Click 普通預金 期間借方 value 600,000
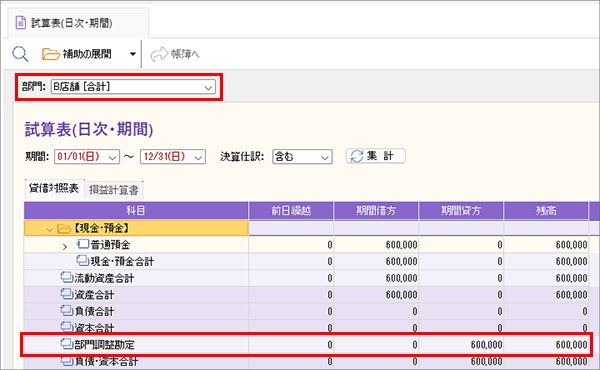The image size is (600, 370). tap(401, 245)
